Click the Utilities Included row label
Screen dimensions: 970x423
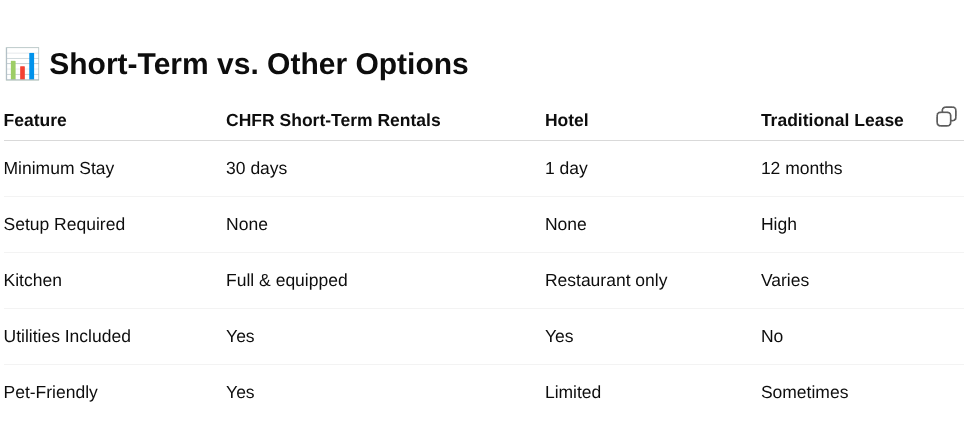pos(67,336)
